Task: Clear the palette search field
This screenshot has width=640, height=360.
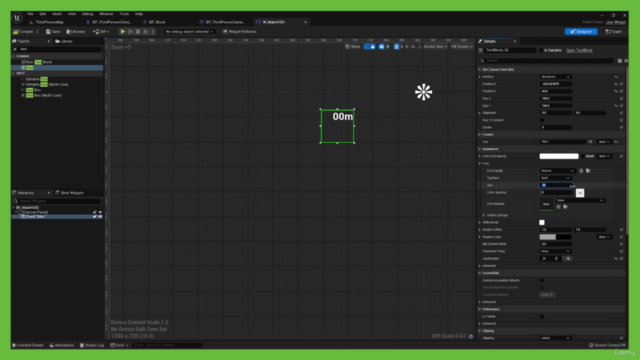Action: [15, 49]
